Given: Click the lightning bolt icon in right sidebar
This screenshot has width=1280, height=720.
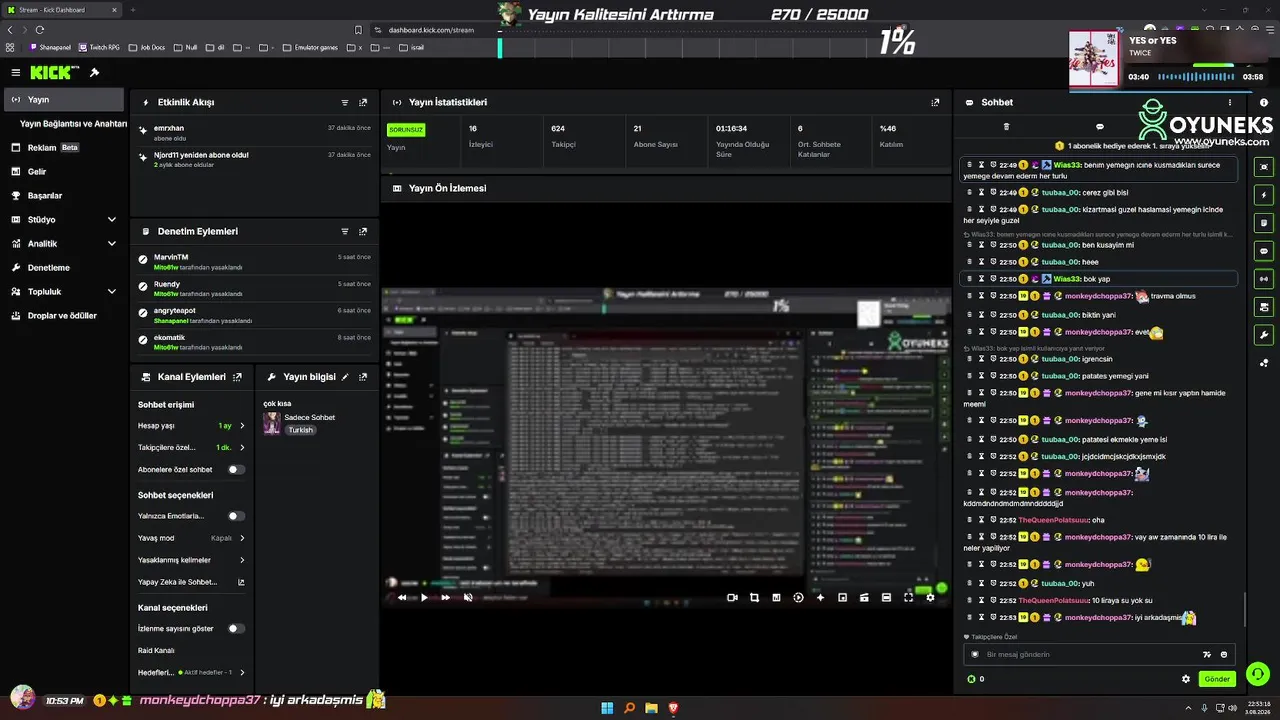Looking at the screenshot, I should click(1264, 194).
